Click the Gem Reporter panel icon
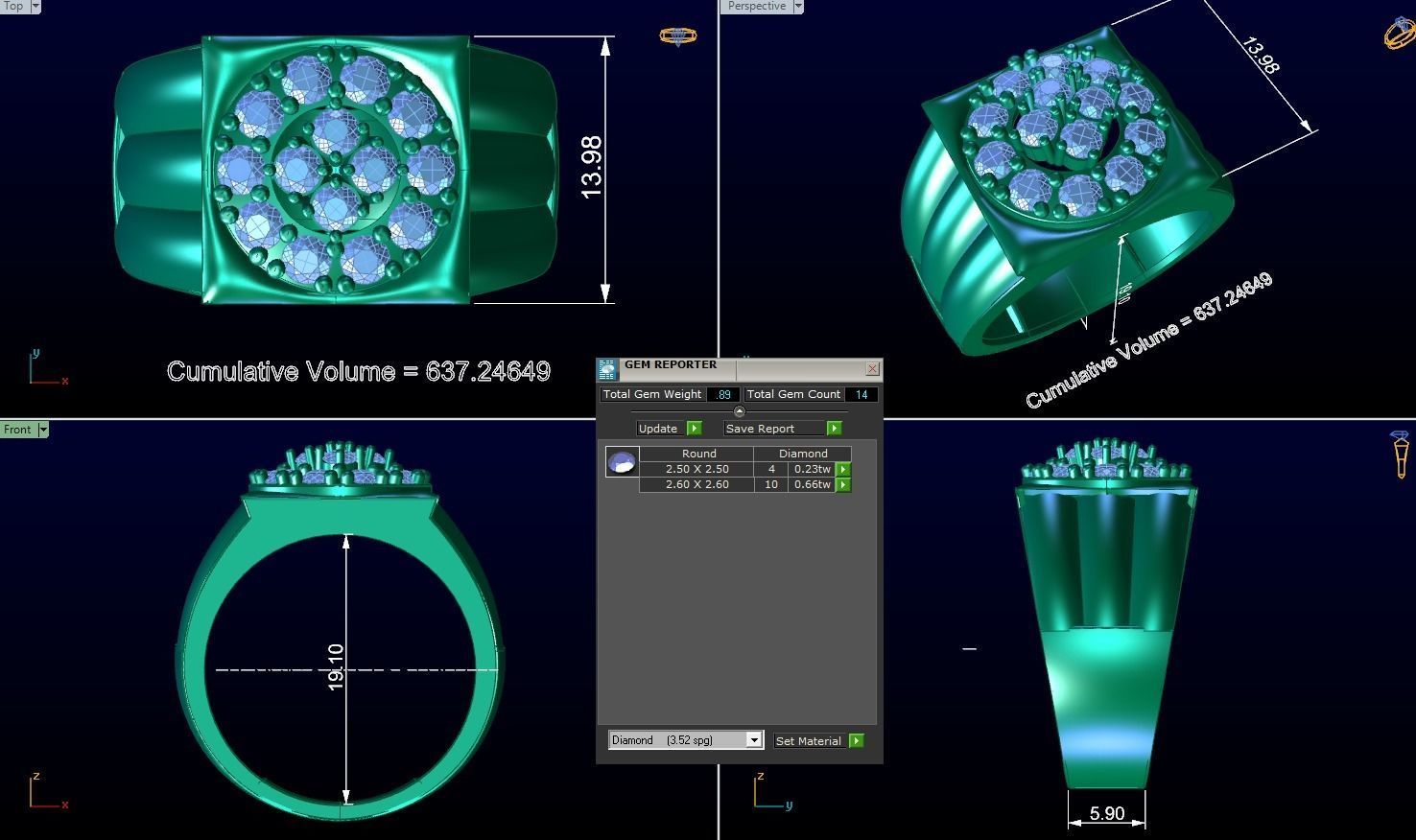The height and width of the screenshot is (840, 1416). [606, 369]
